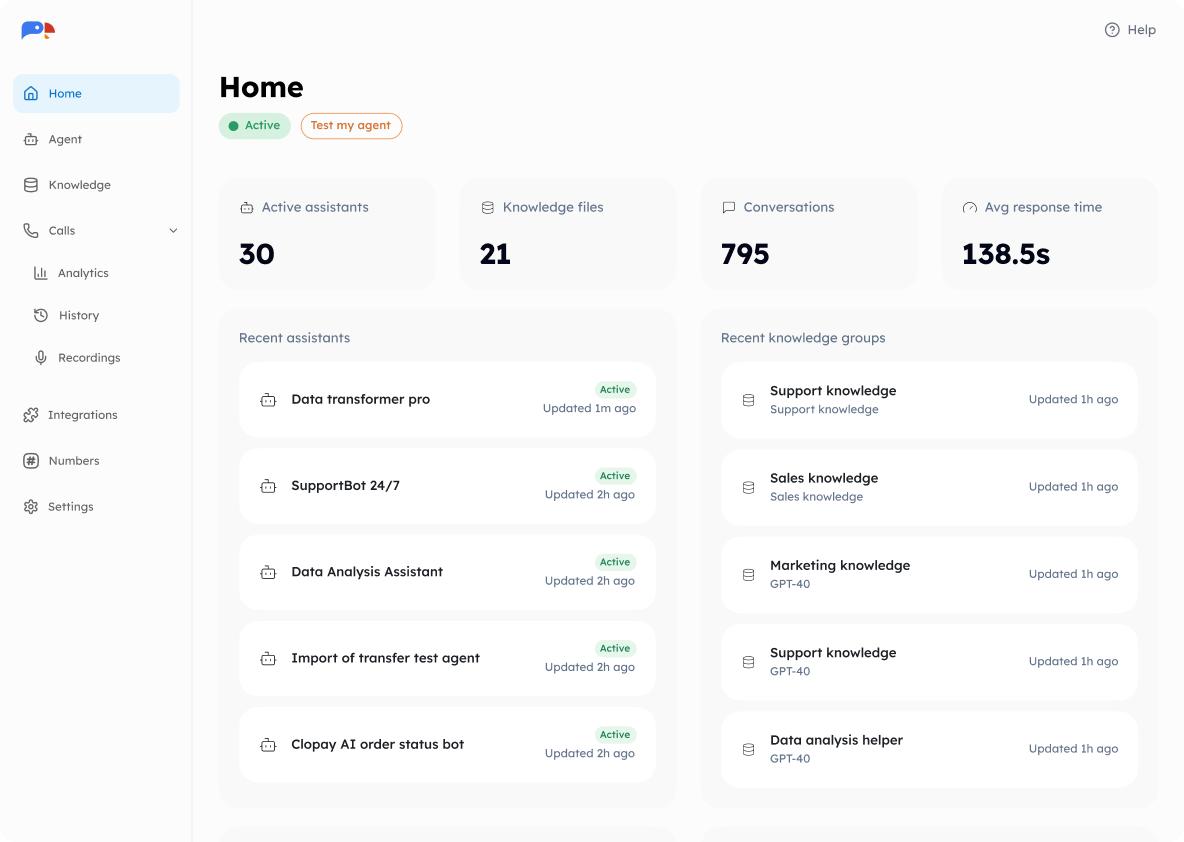Image resolution: width=1184 pixels, height=842 pixels.
Task: Select the Knowledge database icon in sidebar
Action: coord(31,185)
